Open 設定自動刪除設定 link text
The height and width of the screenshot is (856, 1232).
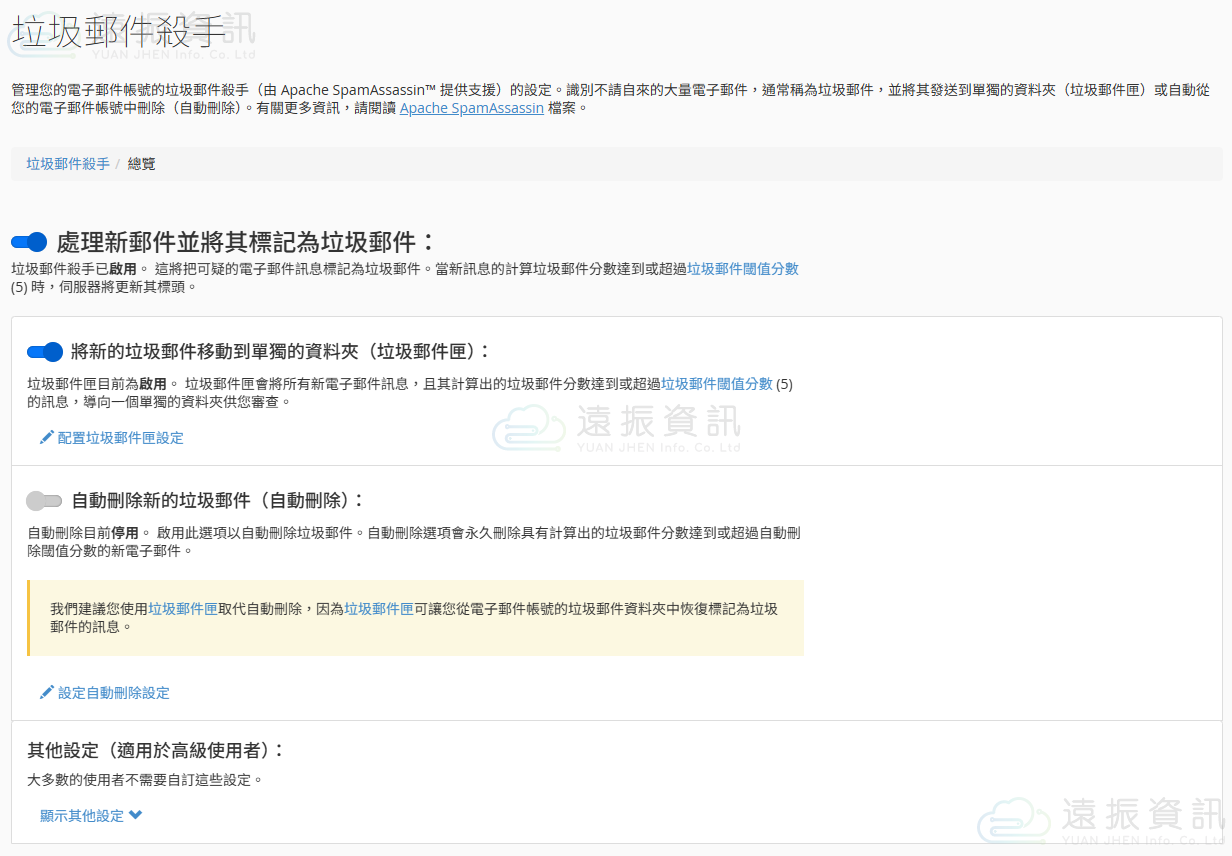click(113, 693)
